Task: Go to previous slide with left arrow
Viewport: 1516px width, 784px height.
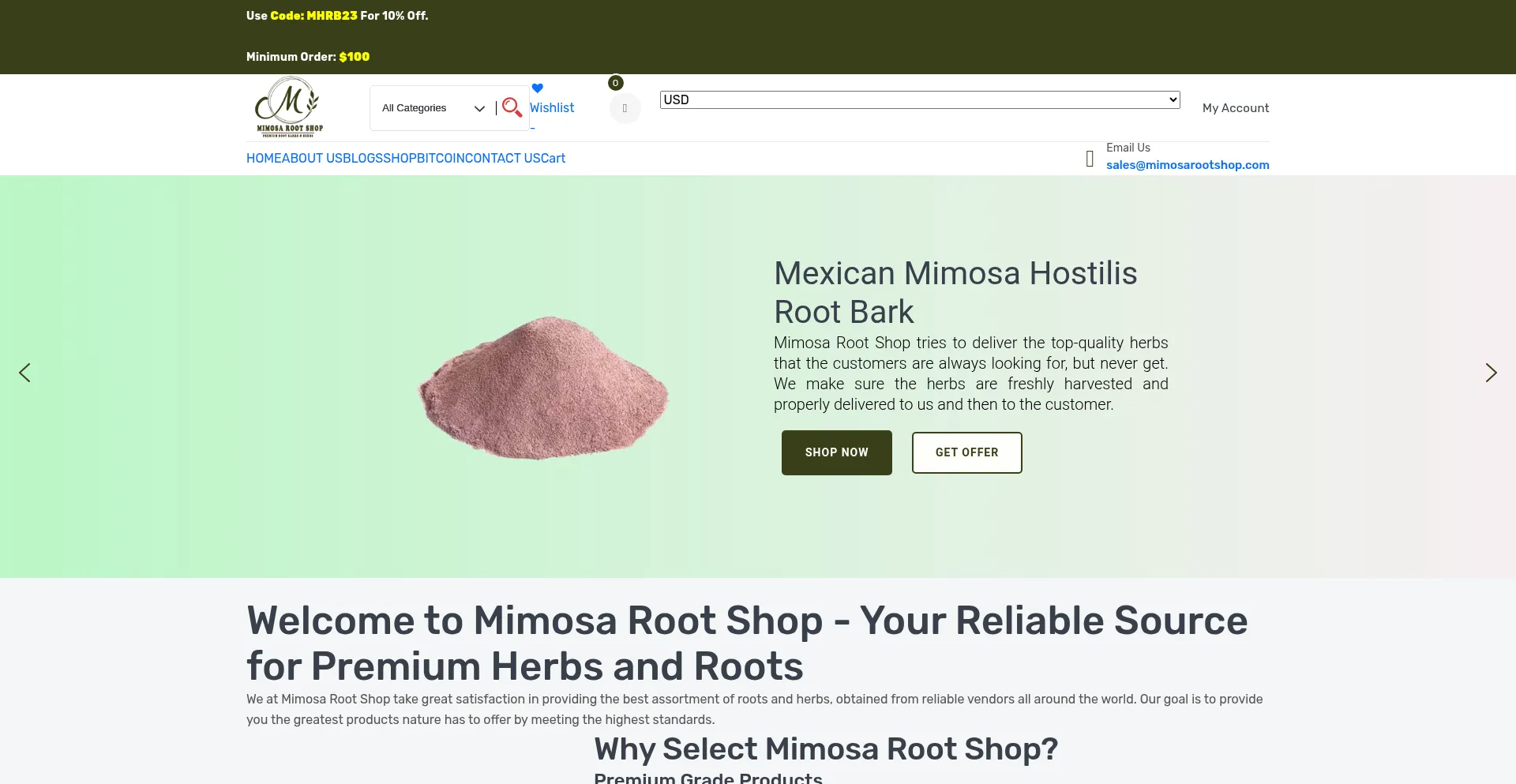Action: click(x=25, y=373)
